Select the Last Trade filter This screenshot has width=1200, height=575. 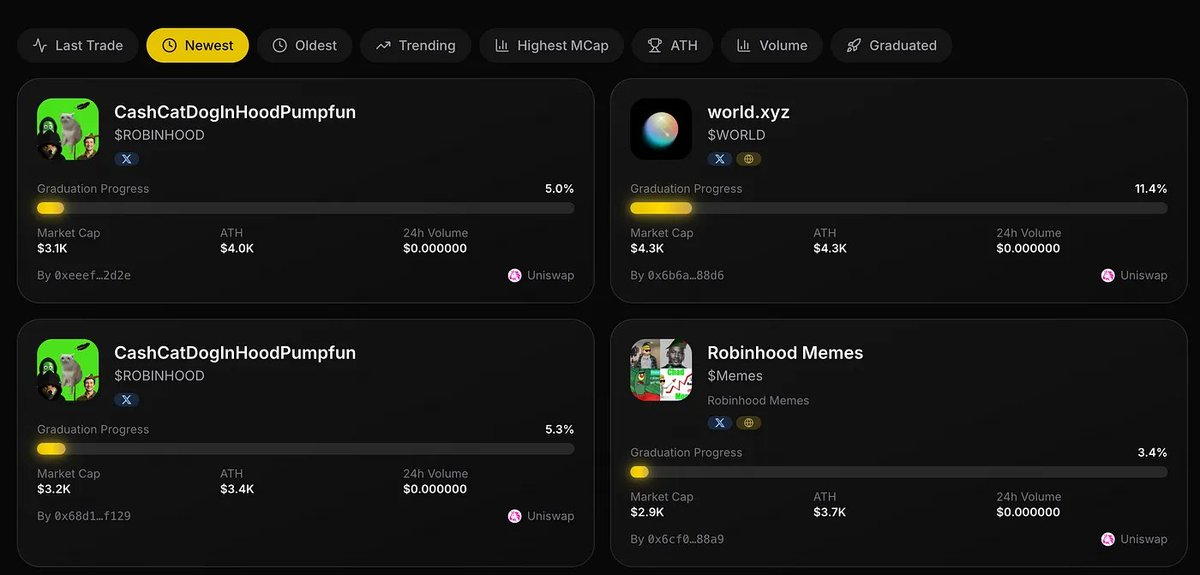tap(78, 45)
